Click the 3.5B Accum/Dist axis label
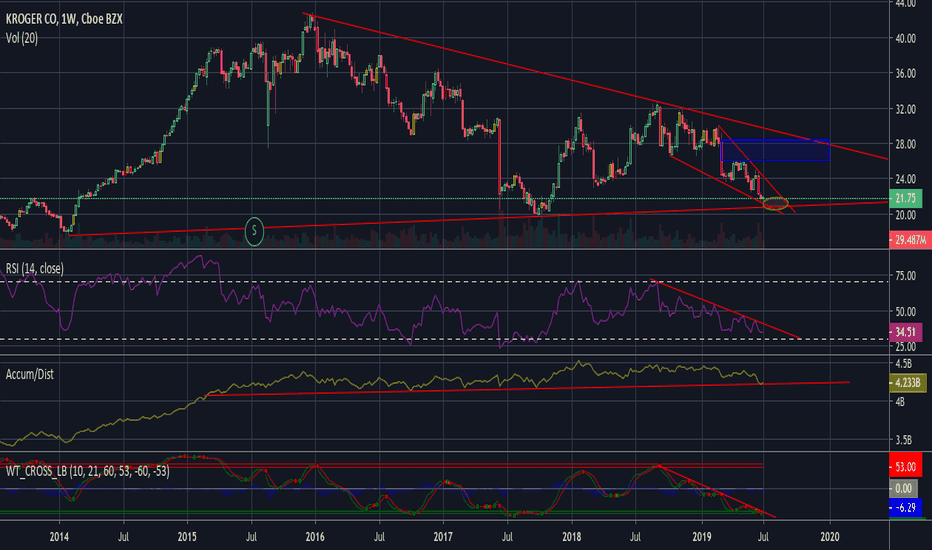The image size is (932, 550). pyautogui.click(x=903, y=441)
